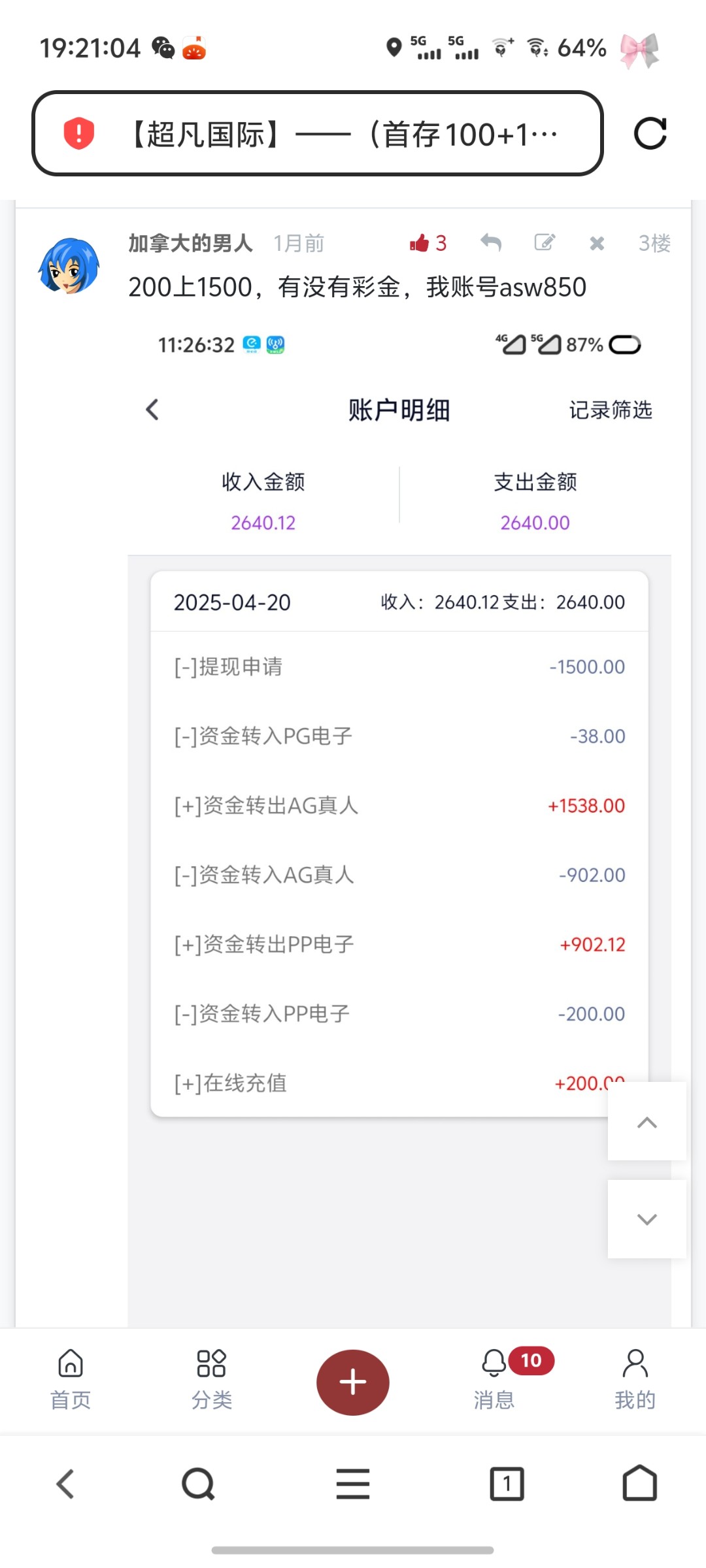Delete the comment with X icon
Screen dimensions: 706x1568
click(x=596, y=244)
